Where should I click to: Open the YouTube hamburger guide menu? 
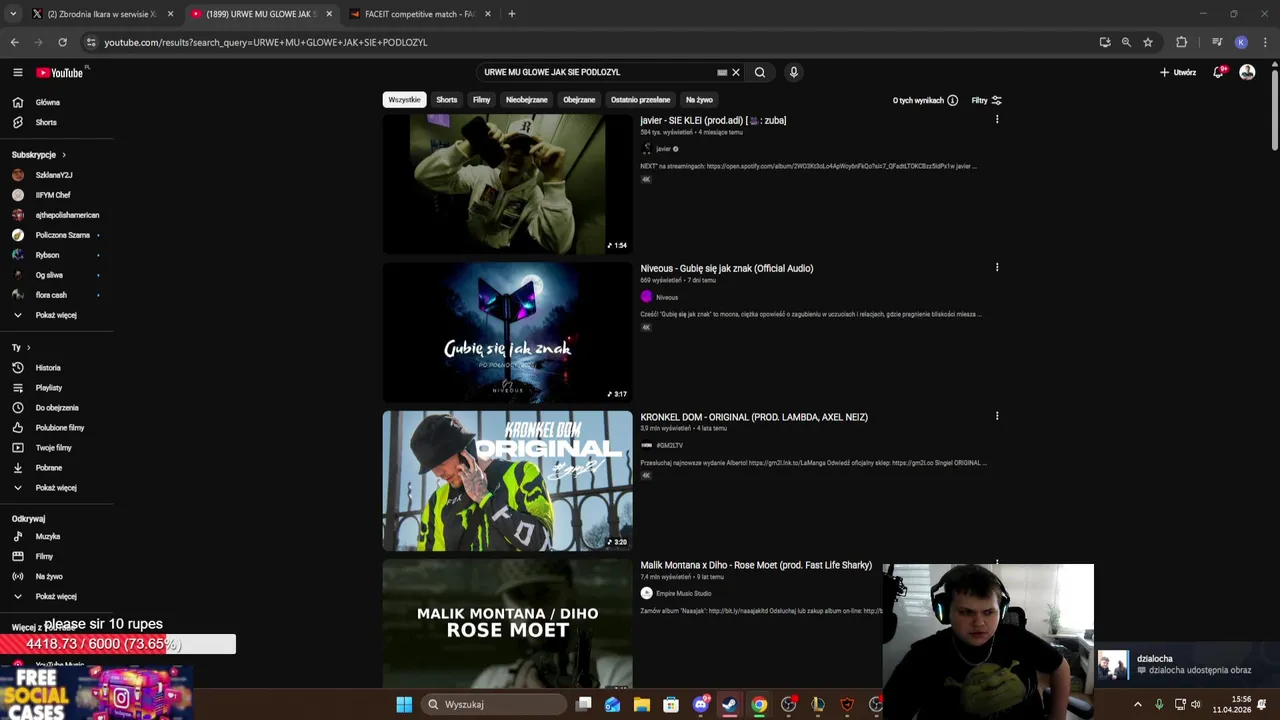[x=17, y=72]
